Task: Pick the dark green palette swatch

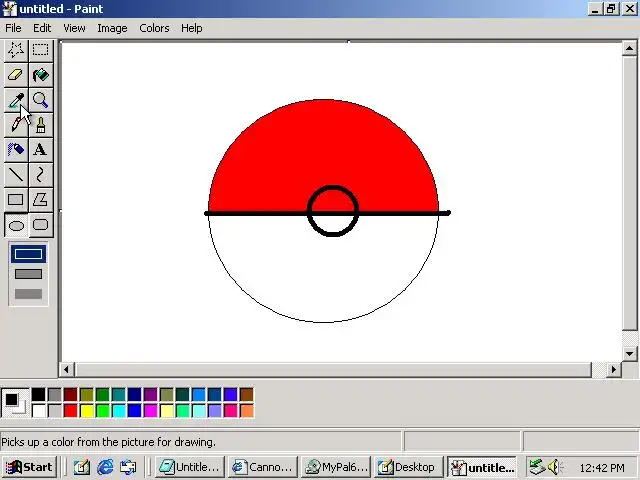Action: pyautogui.click(x=102, y=395)
